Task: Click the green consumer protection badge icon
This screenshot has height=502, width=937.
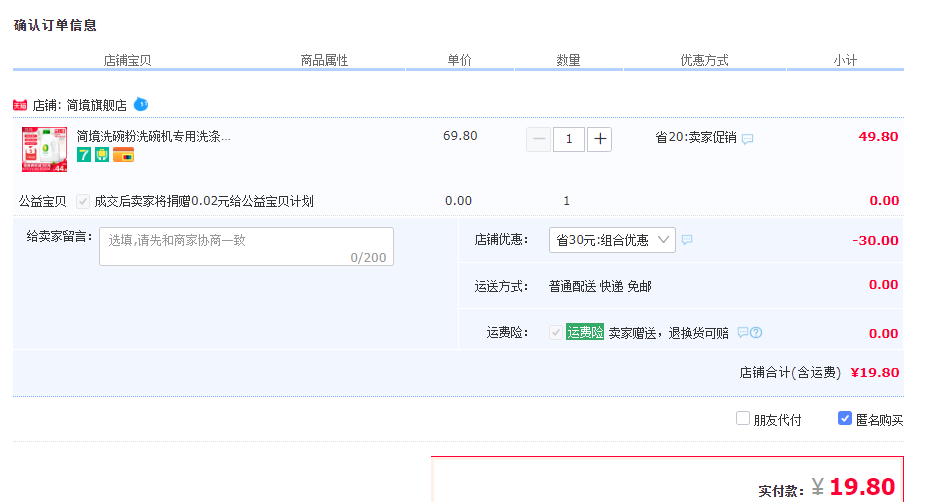Action: coord(102,155)
